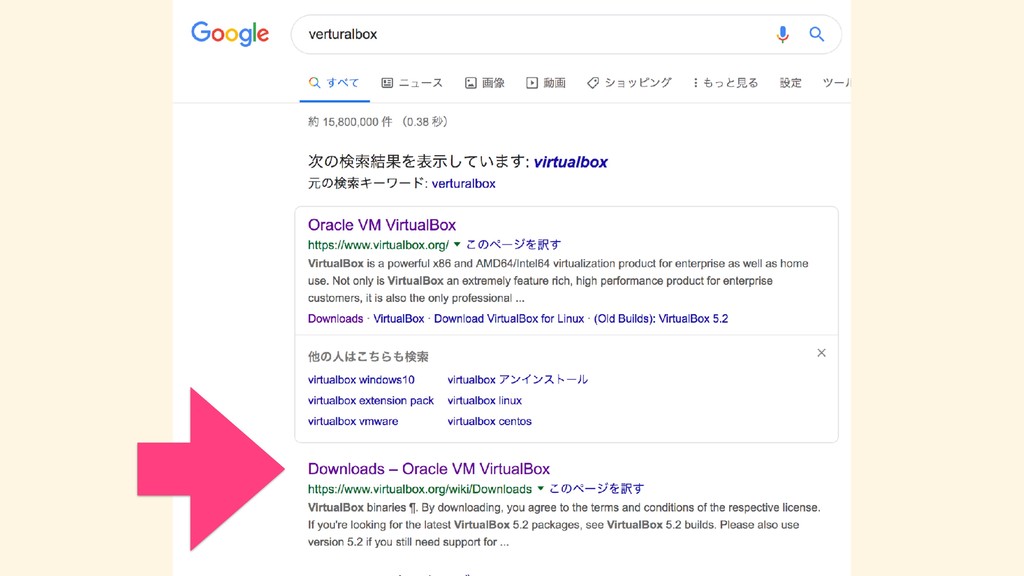1024x576 pixels.
Task: Click the blue search magnifier icon
Action: 816,34
